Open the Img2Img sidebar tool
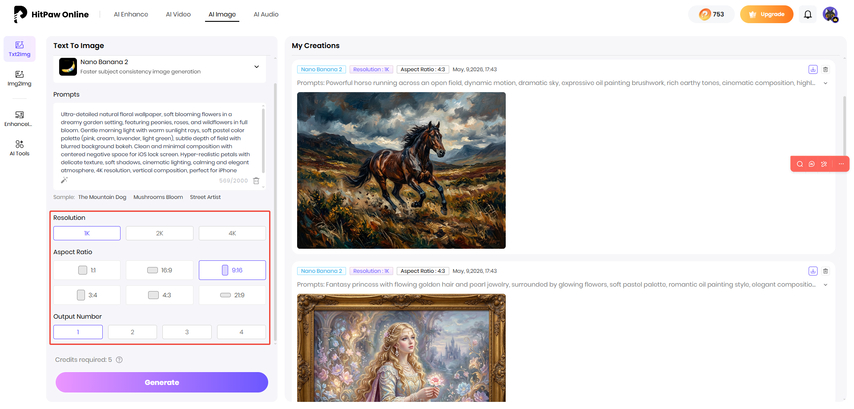This screenshot has height=409, width=854. tap(20, 78)
